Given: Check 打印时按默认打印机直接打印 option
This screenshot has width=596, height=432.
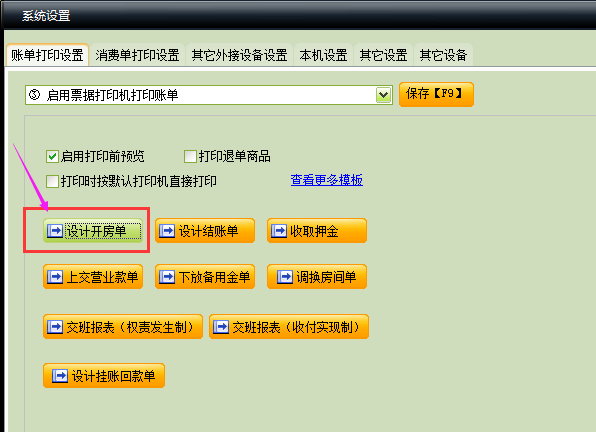Looking at the screenshot, I should [x=52, y=181].
